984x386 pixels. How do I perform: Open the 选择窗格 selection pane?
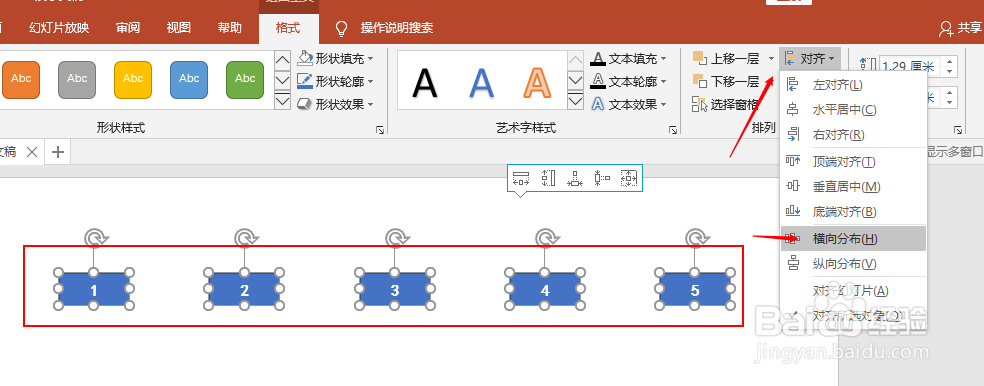click(726, 105)
